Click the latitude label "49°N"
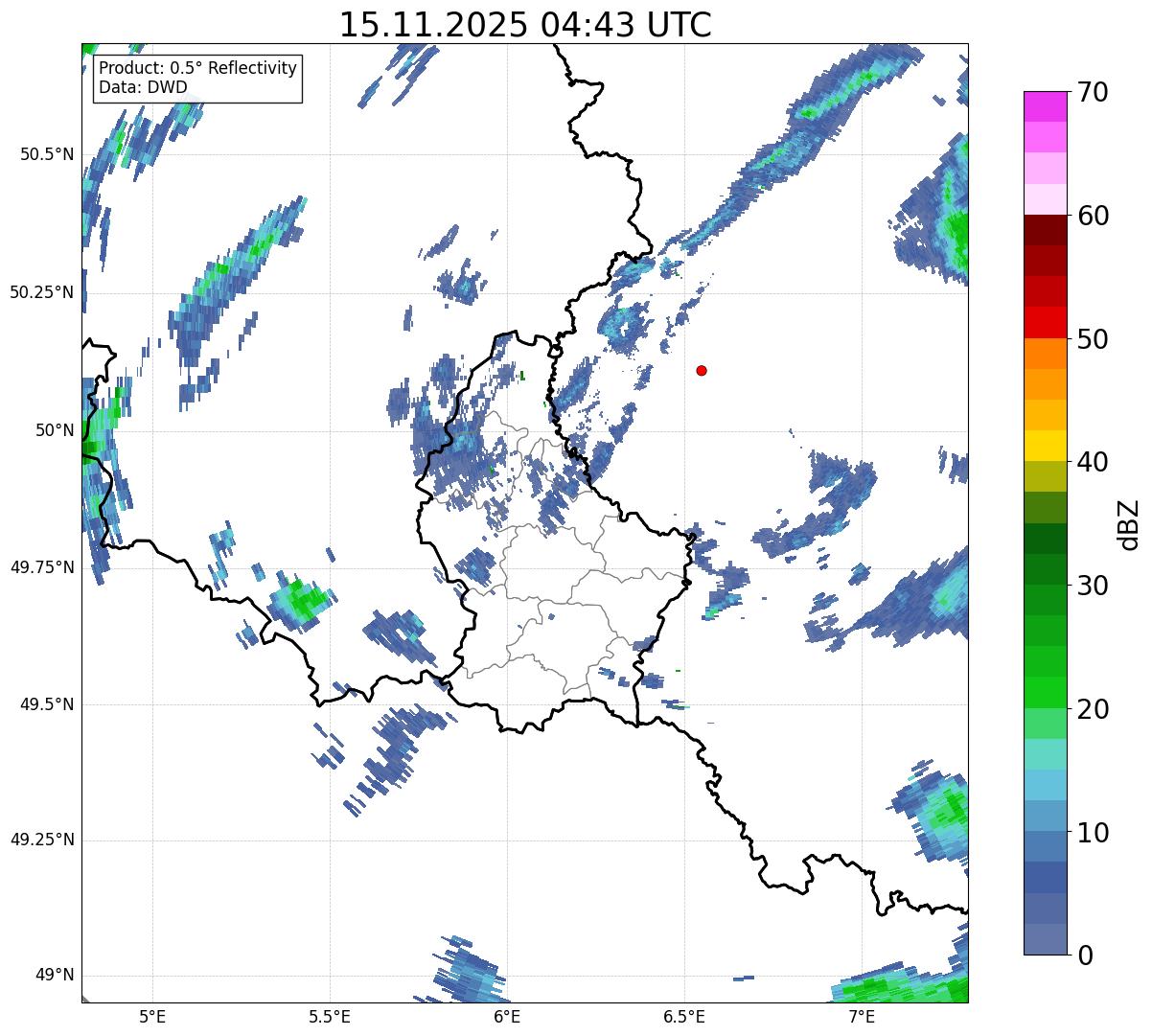 55,976
